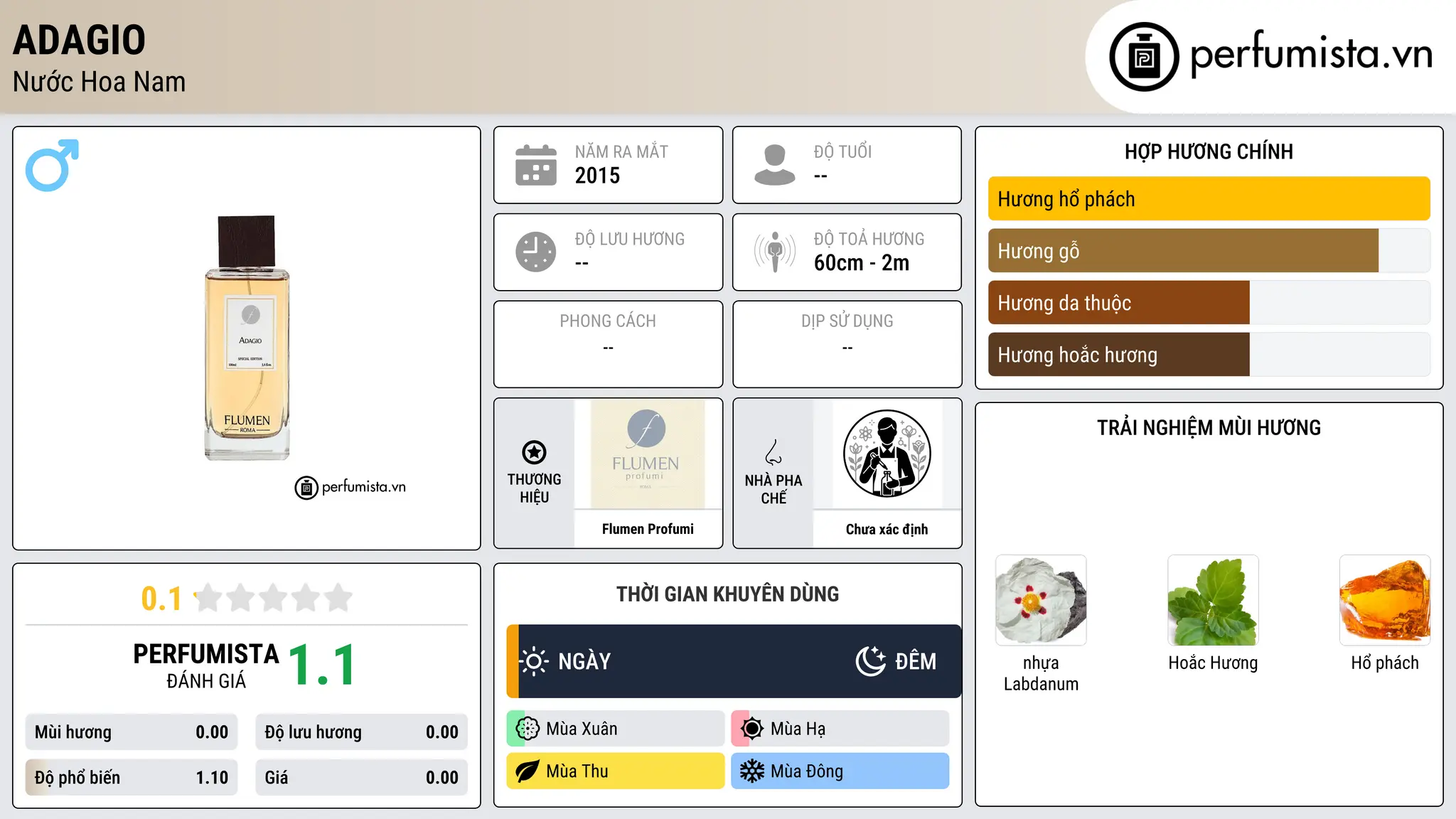Open the Adagio perfume bottle image
This screenshot has height=819, width=1456.
[x=247, y=338]
